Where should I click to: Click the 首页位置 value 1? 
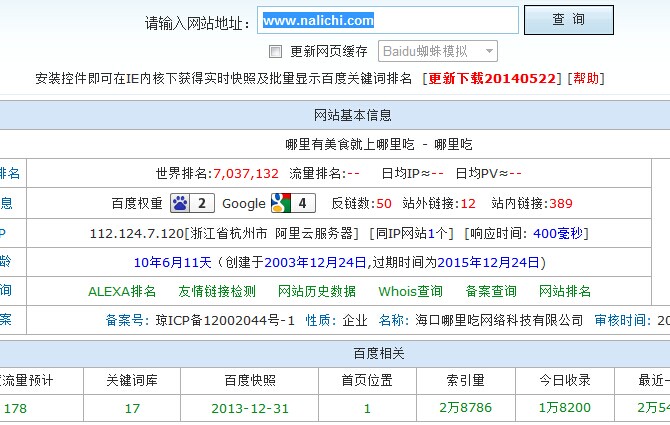pyautogui.click(x=367, y=409)
